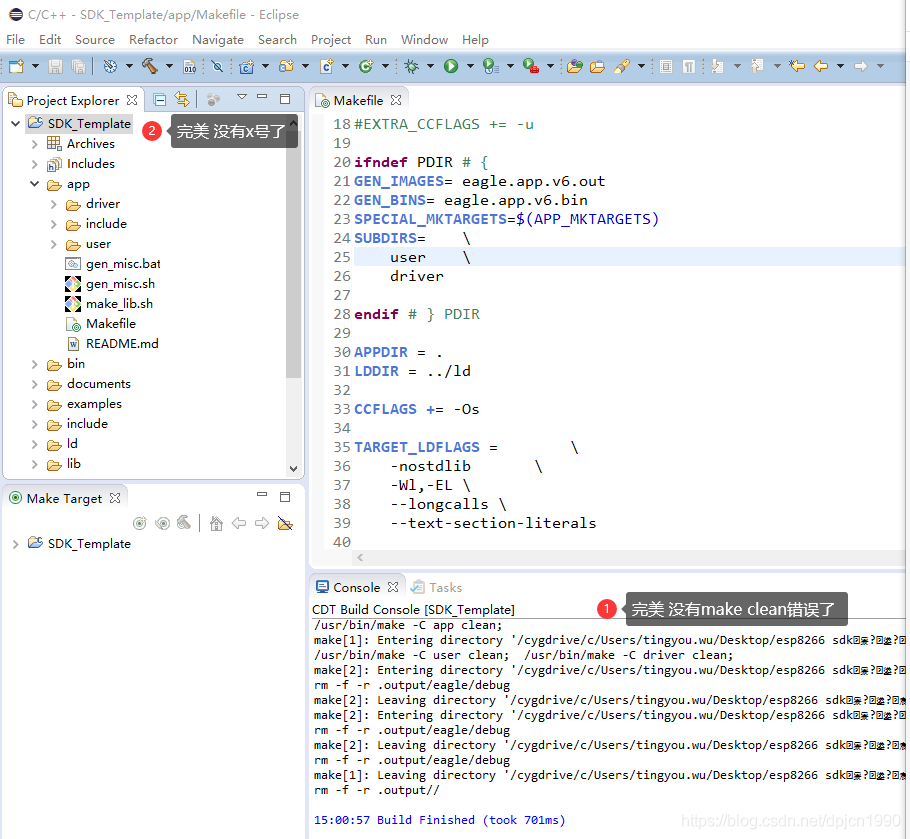The width and height of the screenshot is (910, 839).
Task: Open Project Explorer view menu triangle
Action: (x=241, y=97)
